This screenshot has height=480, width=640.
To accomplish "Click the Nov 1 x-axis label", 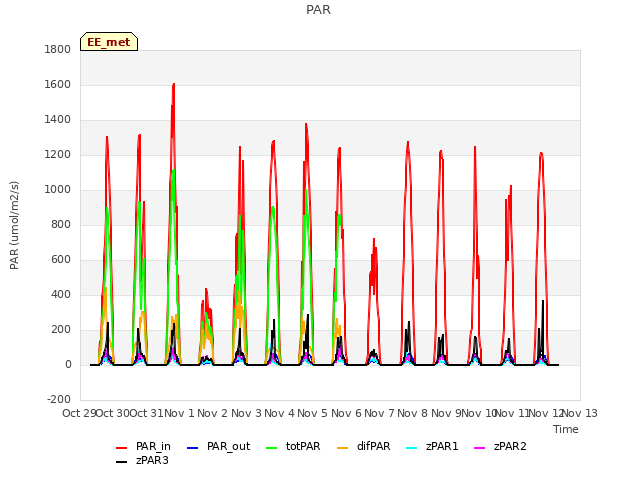I will click(179, 413).
